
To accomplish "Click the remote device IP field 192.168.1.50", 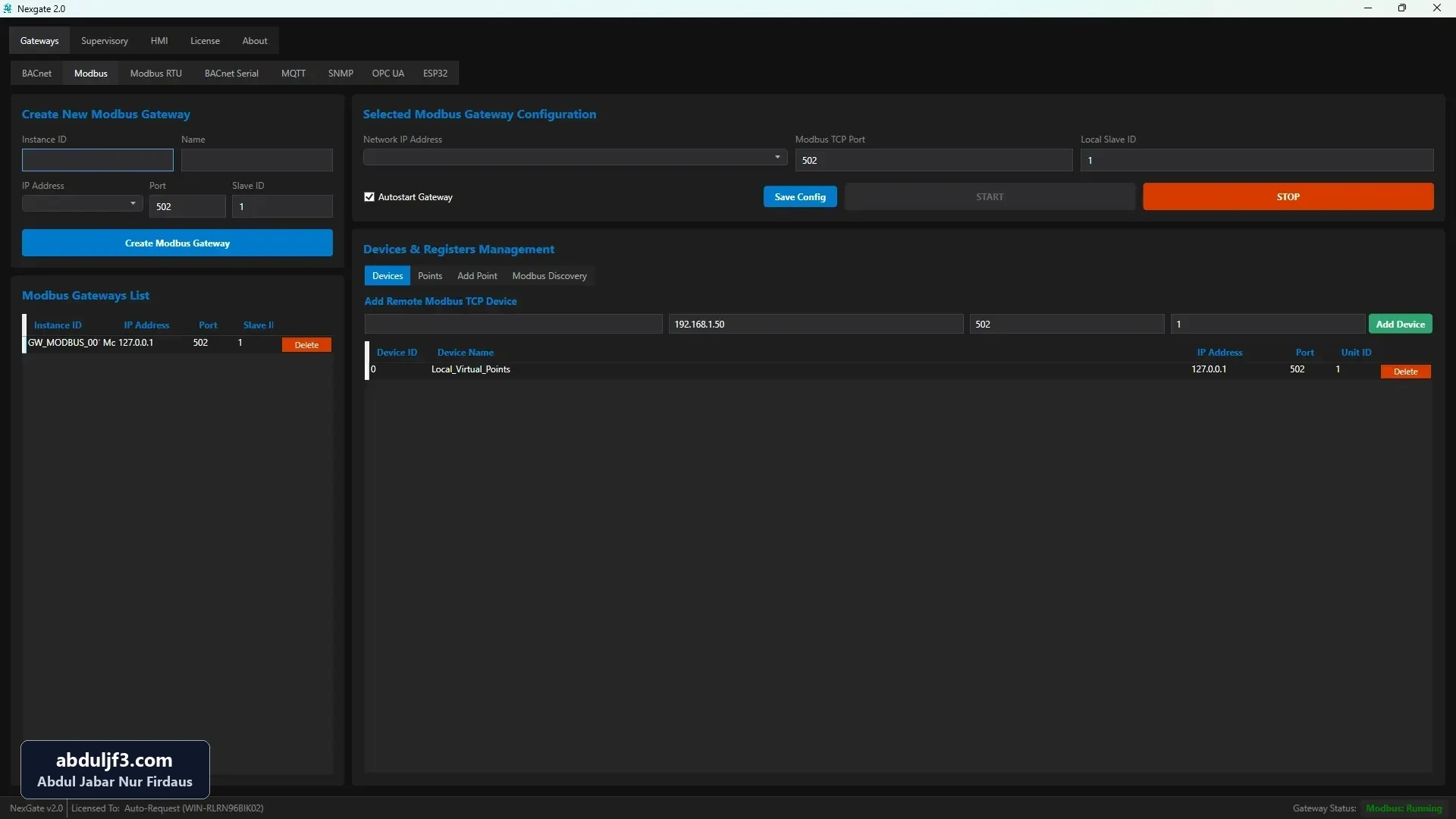I will (x=816, y=325).
